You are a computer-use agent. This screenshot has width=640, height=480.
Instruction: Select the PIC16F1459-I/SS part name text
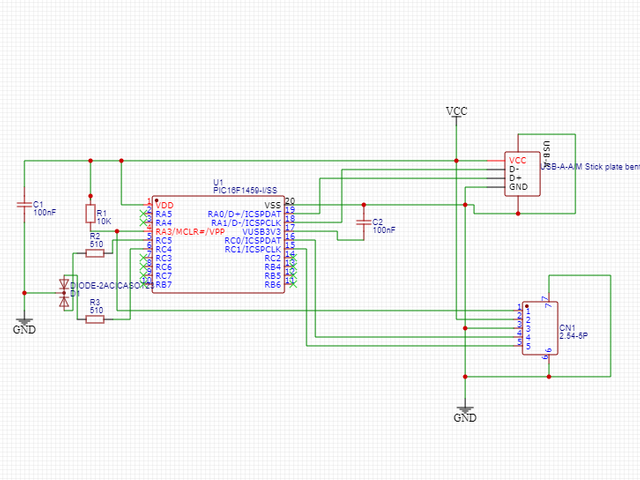[x=244, y=190]
